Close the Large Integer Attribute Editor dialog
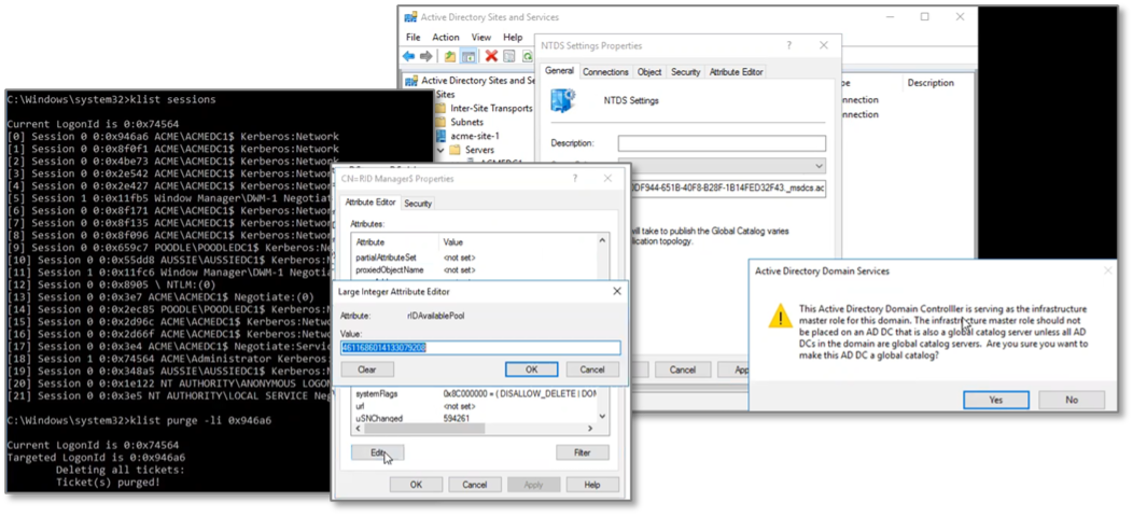Viewport: 1135px width, 518px height. point(617,292)
